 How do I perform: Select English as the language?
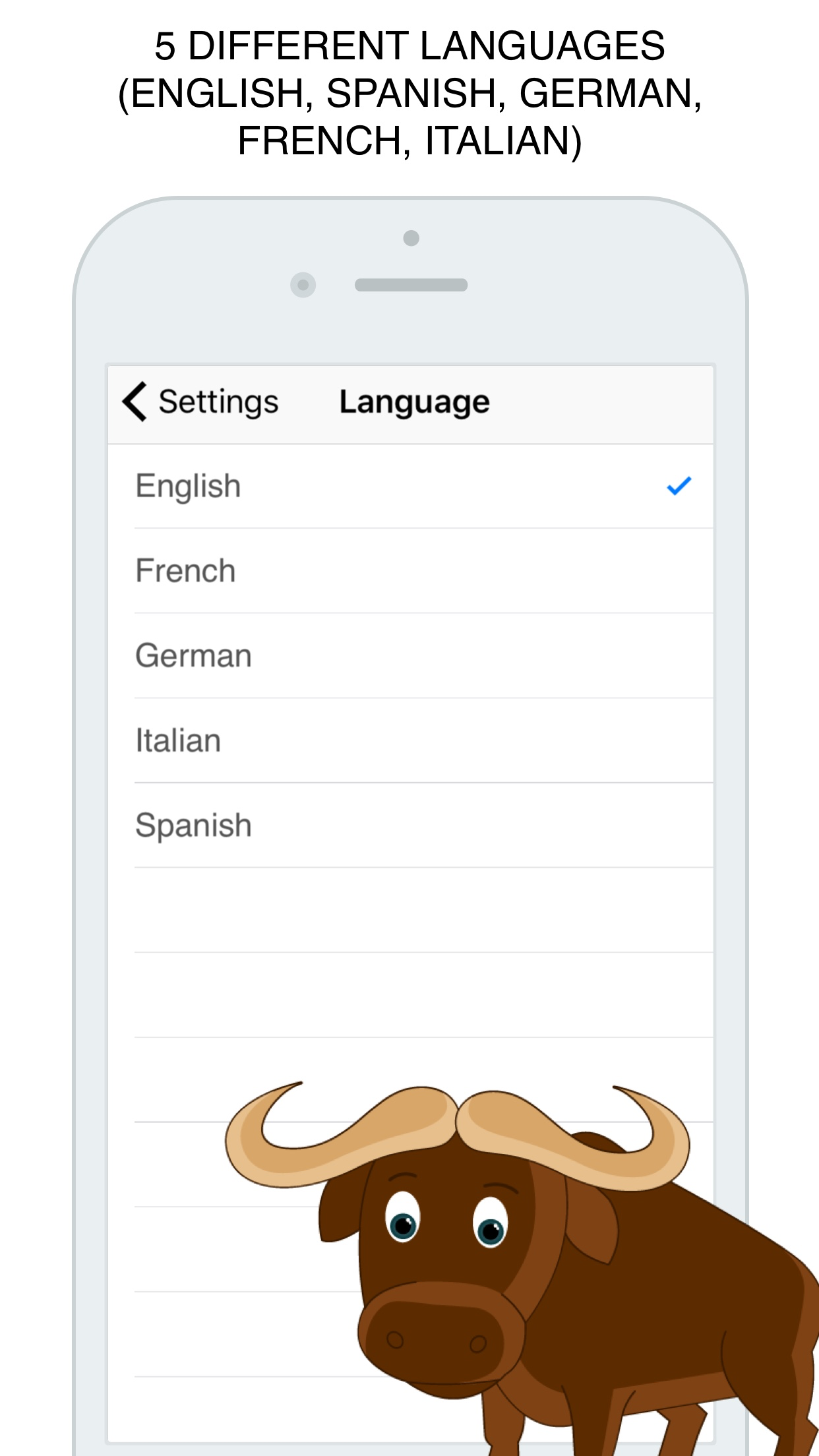coord(410,487)
